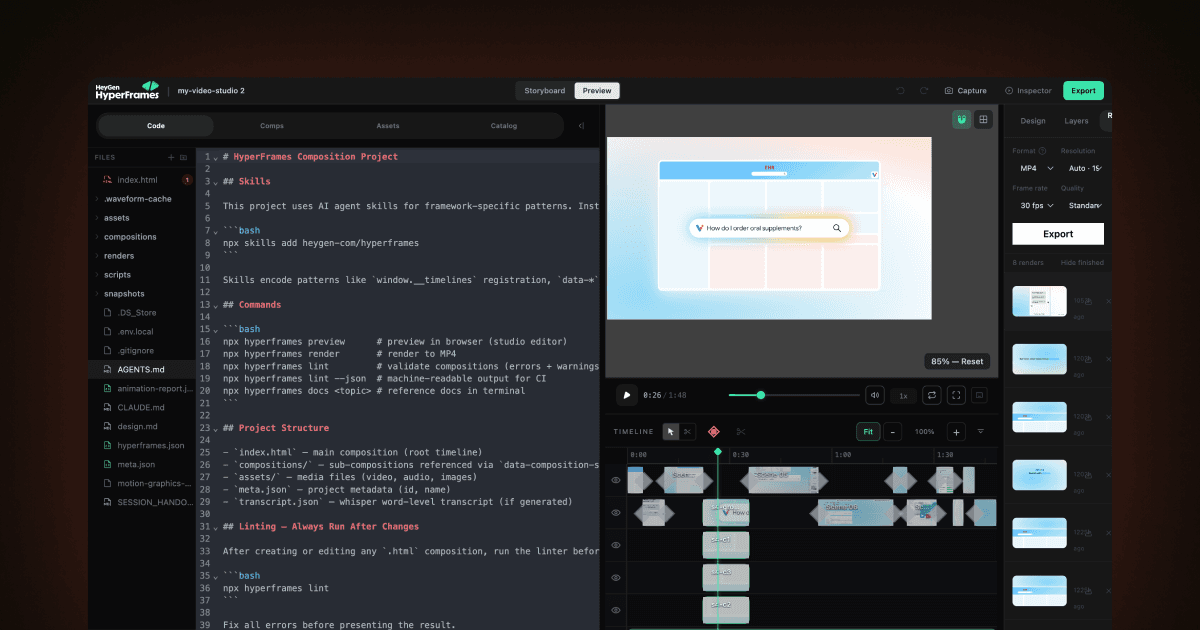The image size is (1200, 630).
Task: Open the Layers tab
Action: pyautogui.click(x=1076, y=121)
